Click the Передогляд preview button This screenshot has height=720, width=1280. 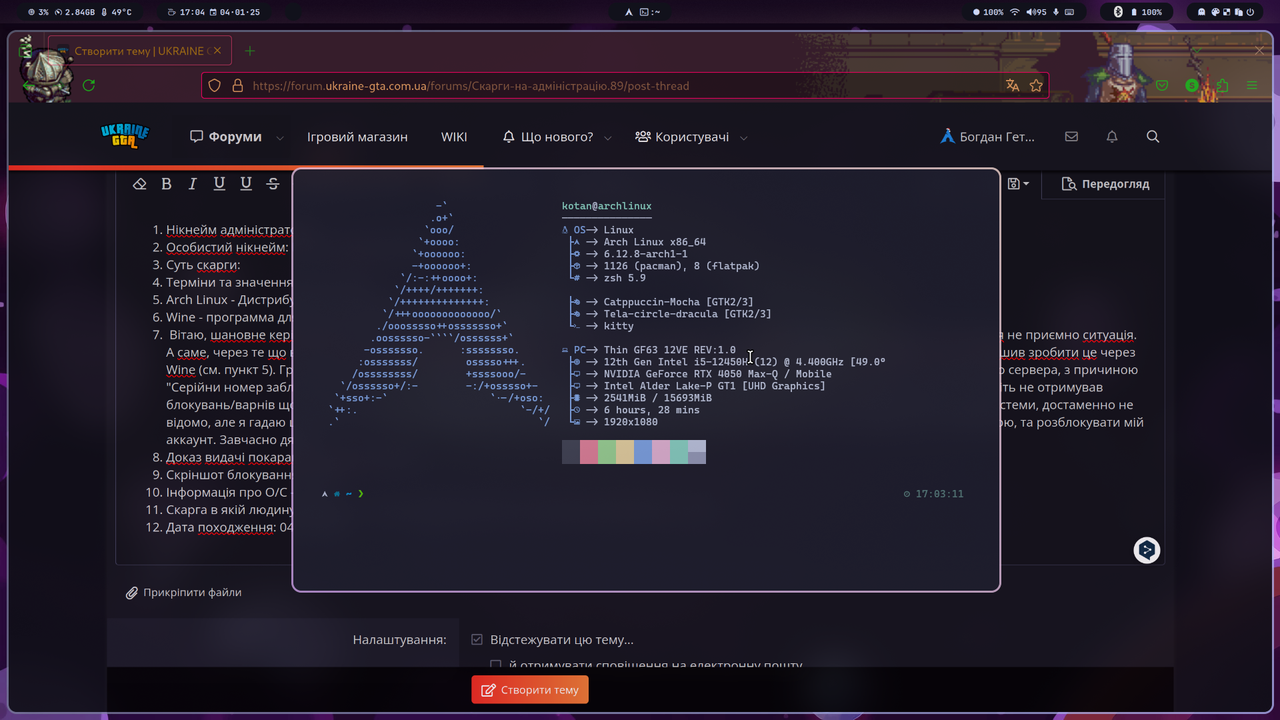tap(1105, 184)
